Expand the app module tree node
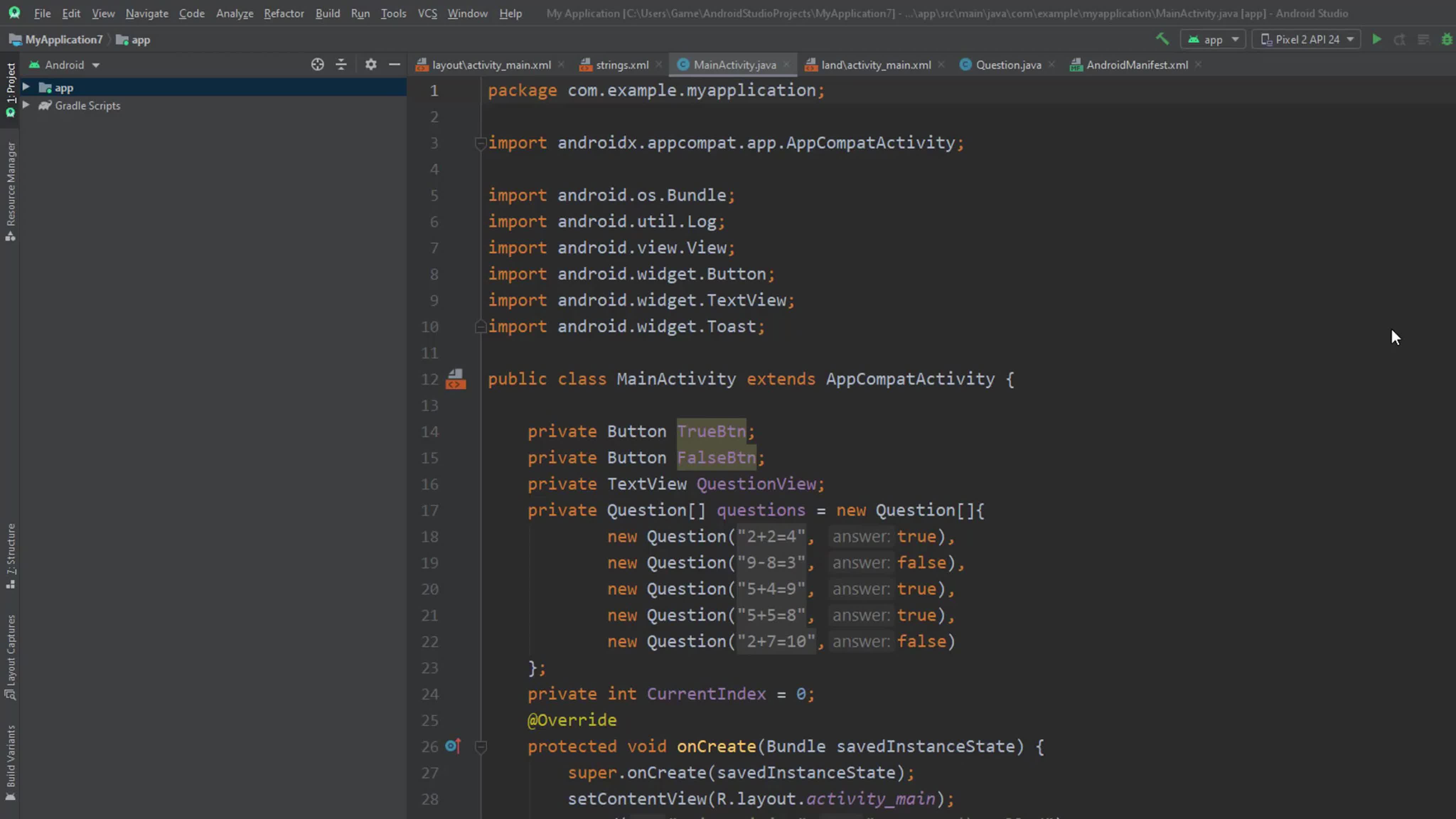The width and height of the screenshot is (1456, 819). 26,87
